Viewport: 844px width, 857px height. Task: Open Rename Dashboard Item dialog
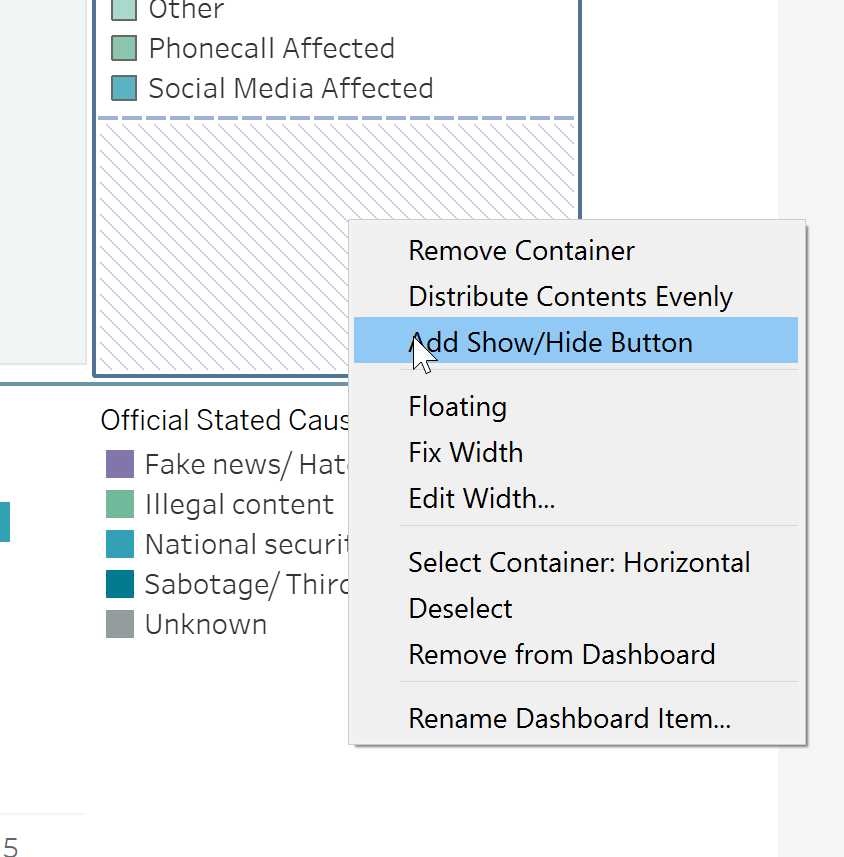[569, 718]
